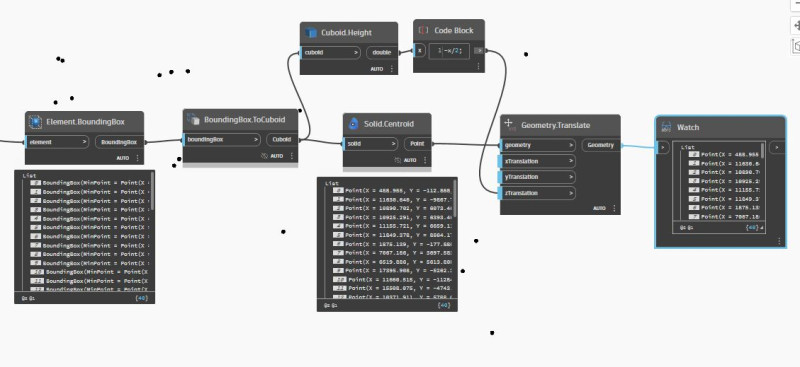This screenshot has height=367, width=800.
Task: Click hidden-preview eye icon on BoundingBox.ToCuboid
Action: [264, 156]
